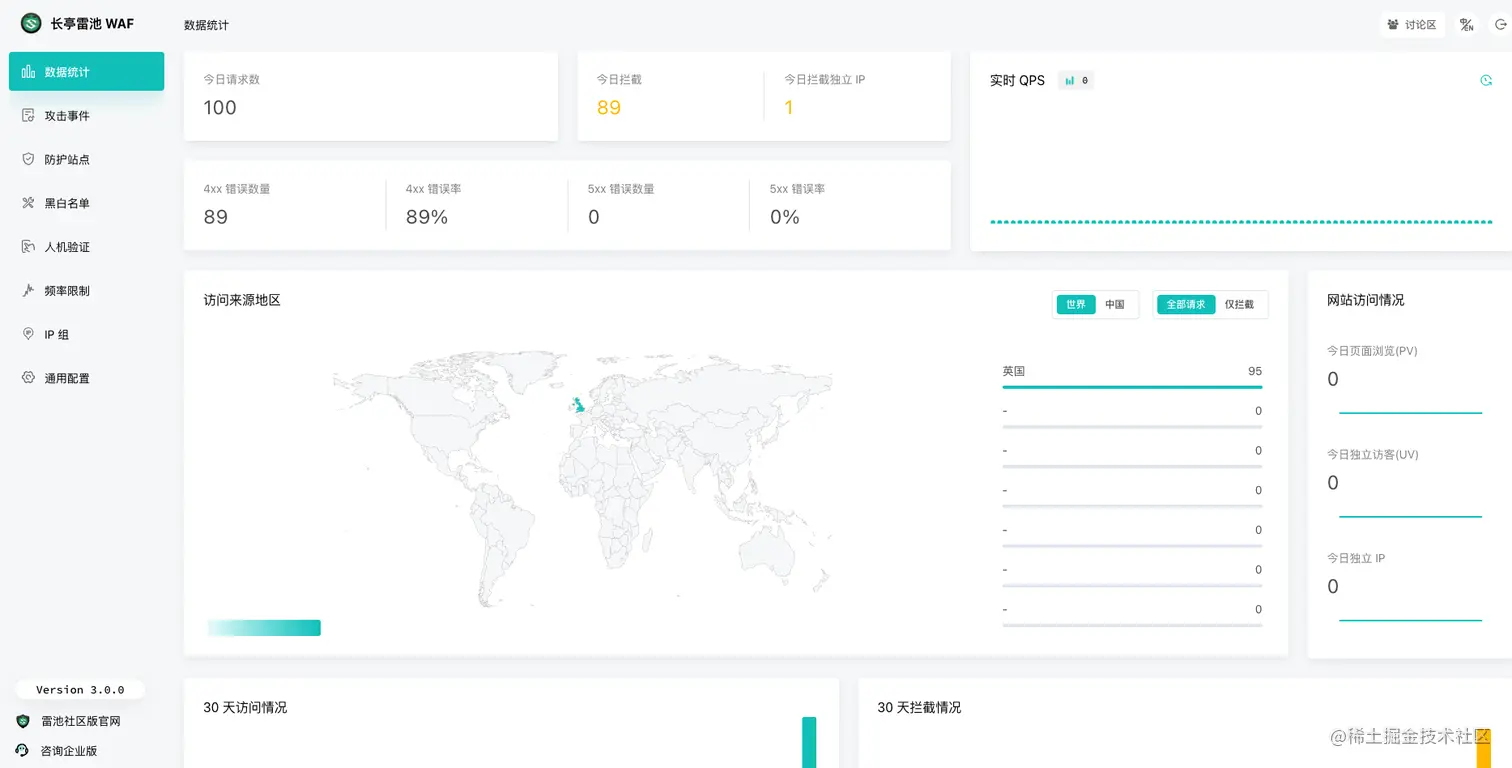
Task: Select the 世界 map view
Action: [1076, 304]
